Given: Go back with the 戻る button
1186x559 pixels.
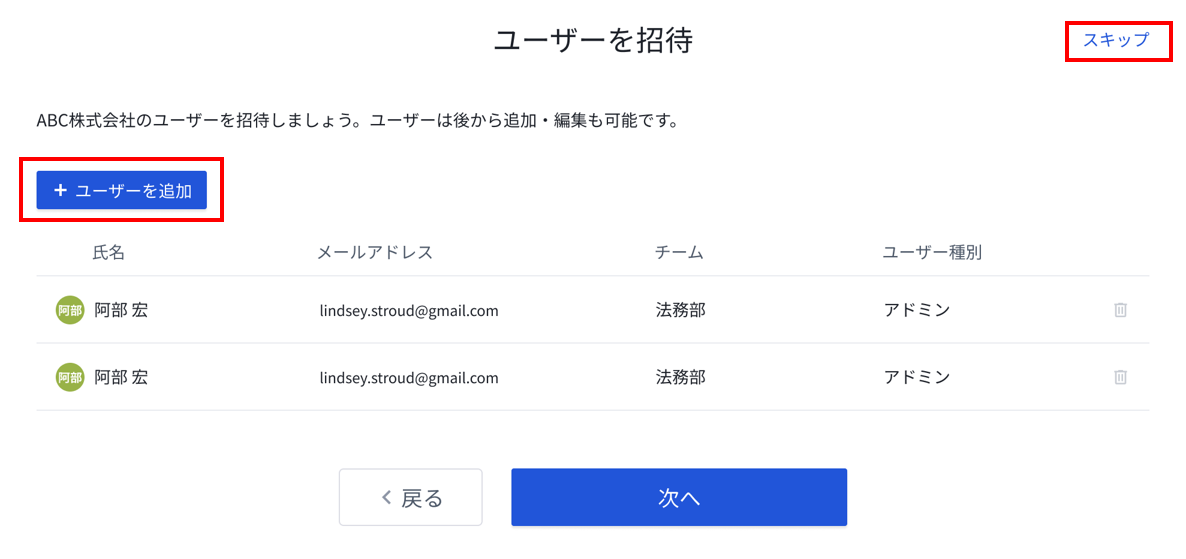Looking at the screenshot, I should (x=411, y=497).
